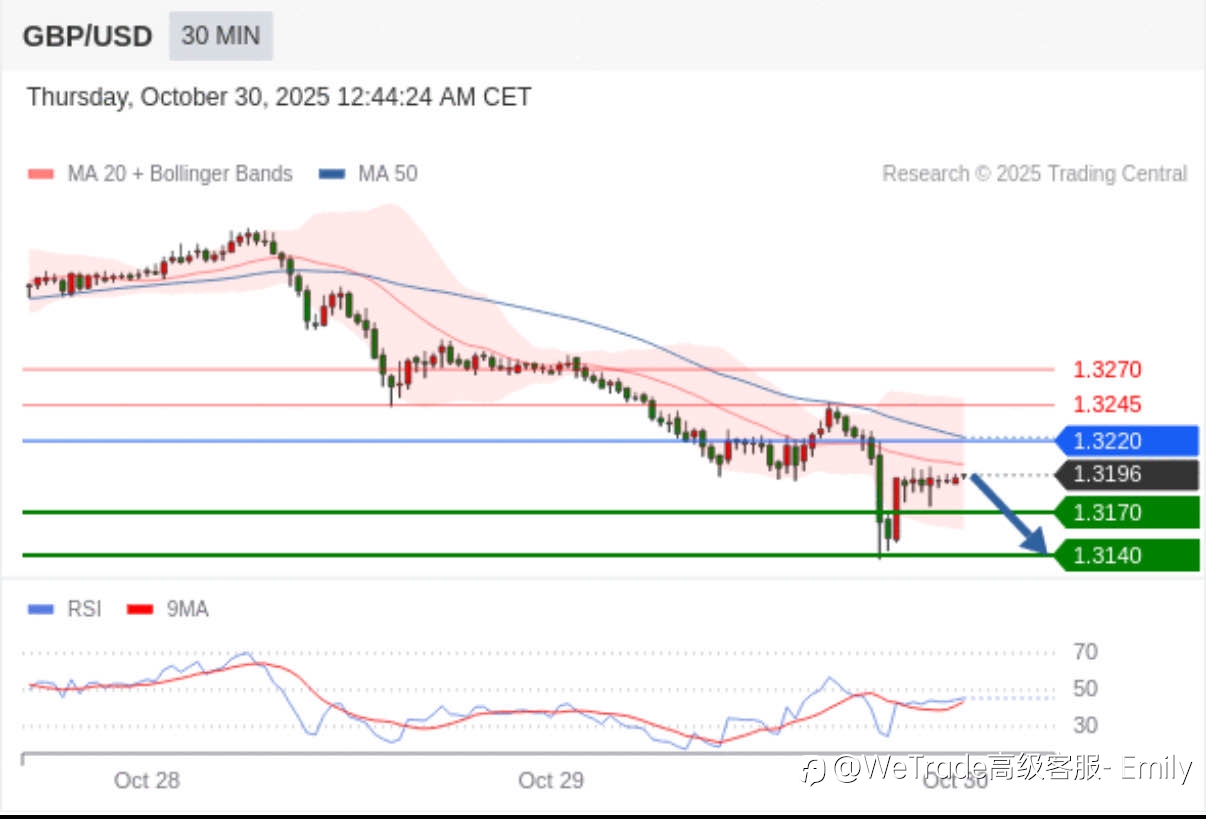Click the blue downward forecast arrow
This screenshot has height=819, width=1206.
pos(1009,514)
